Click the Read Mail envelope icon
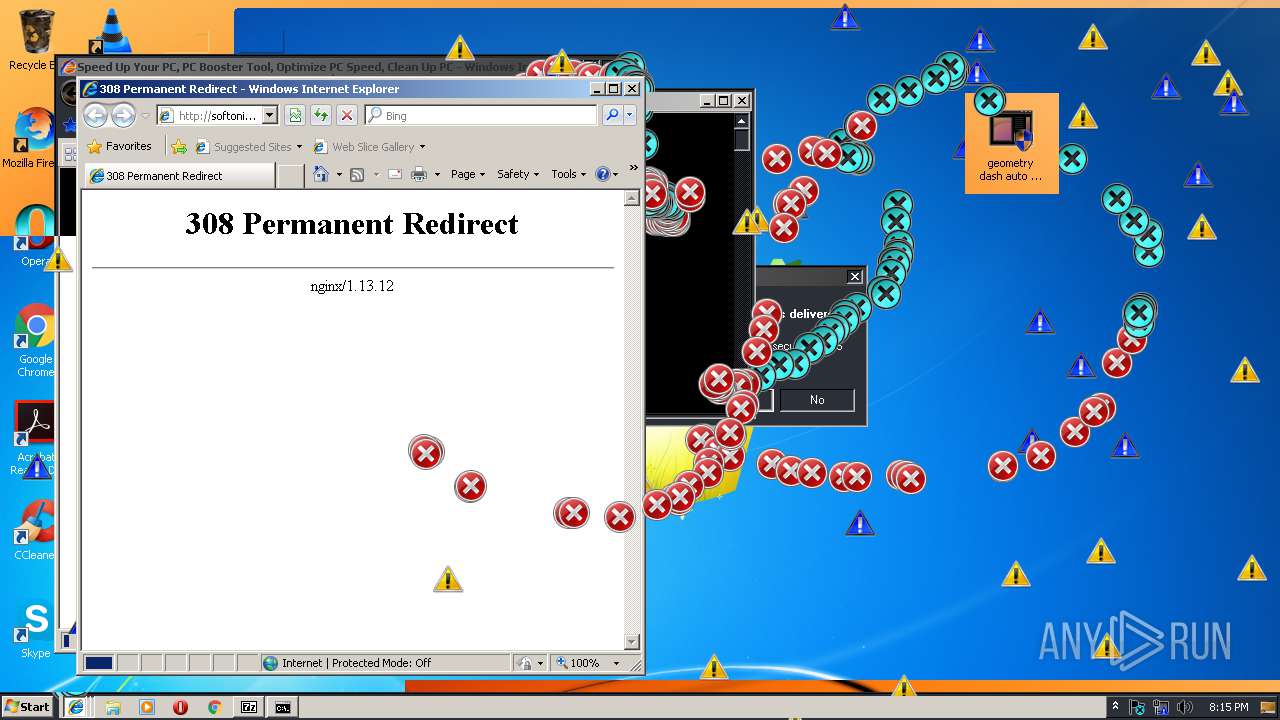Screen dimensions: 1280x720 [395, 174]
